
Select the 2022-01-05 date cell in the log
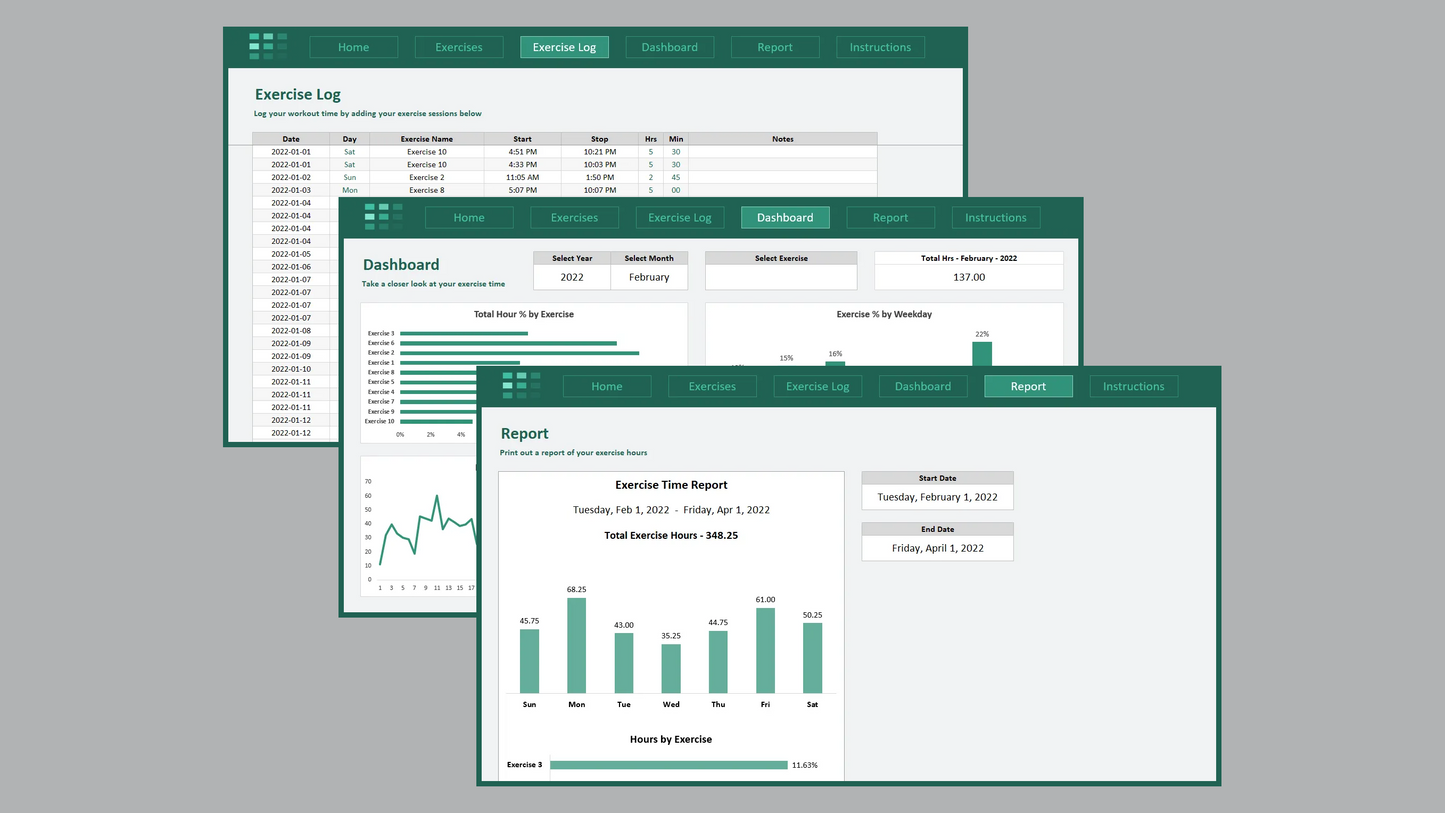(x=291, y=254)
